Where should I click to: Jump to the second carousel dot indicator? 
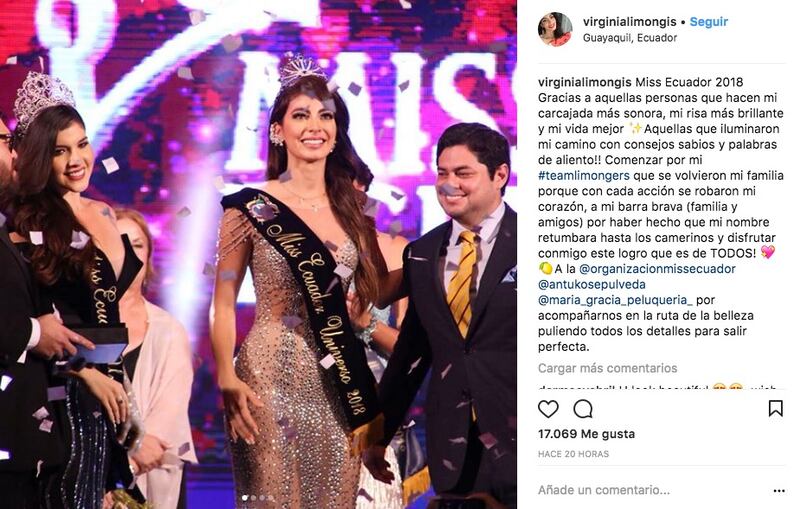(253, 498)
